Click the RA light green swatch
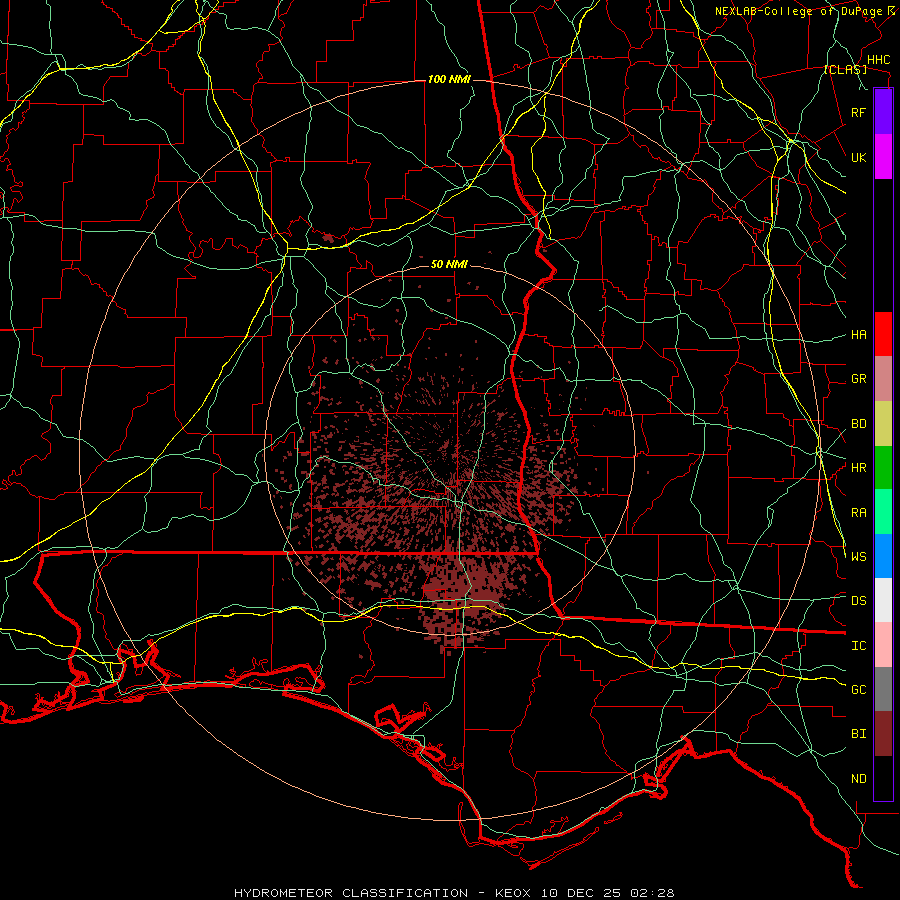900x900 pixels. tap(883, 512)
